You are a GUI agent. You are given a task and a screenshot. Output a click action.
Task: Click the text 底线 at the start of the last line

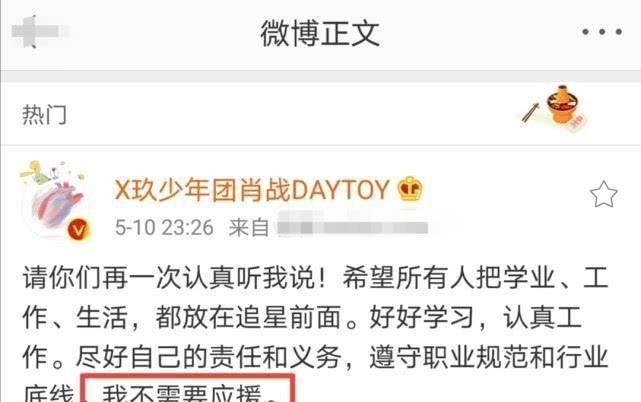click(x=48, y=393)
